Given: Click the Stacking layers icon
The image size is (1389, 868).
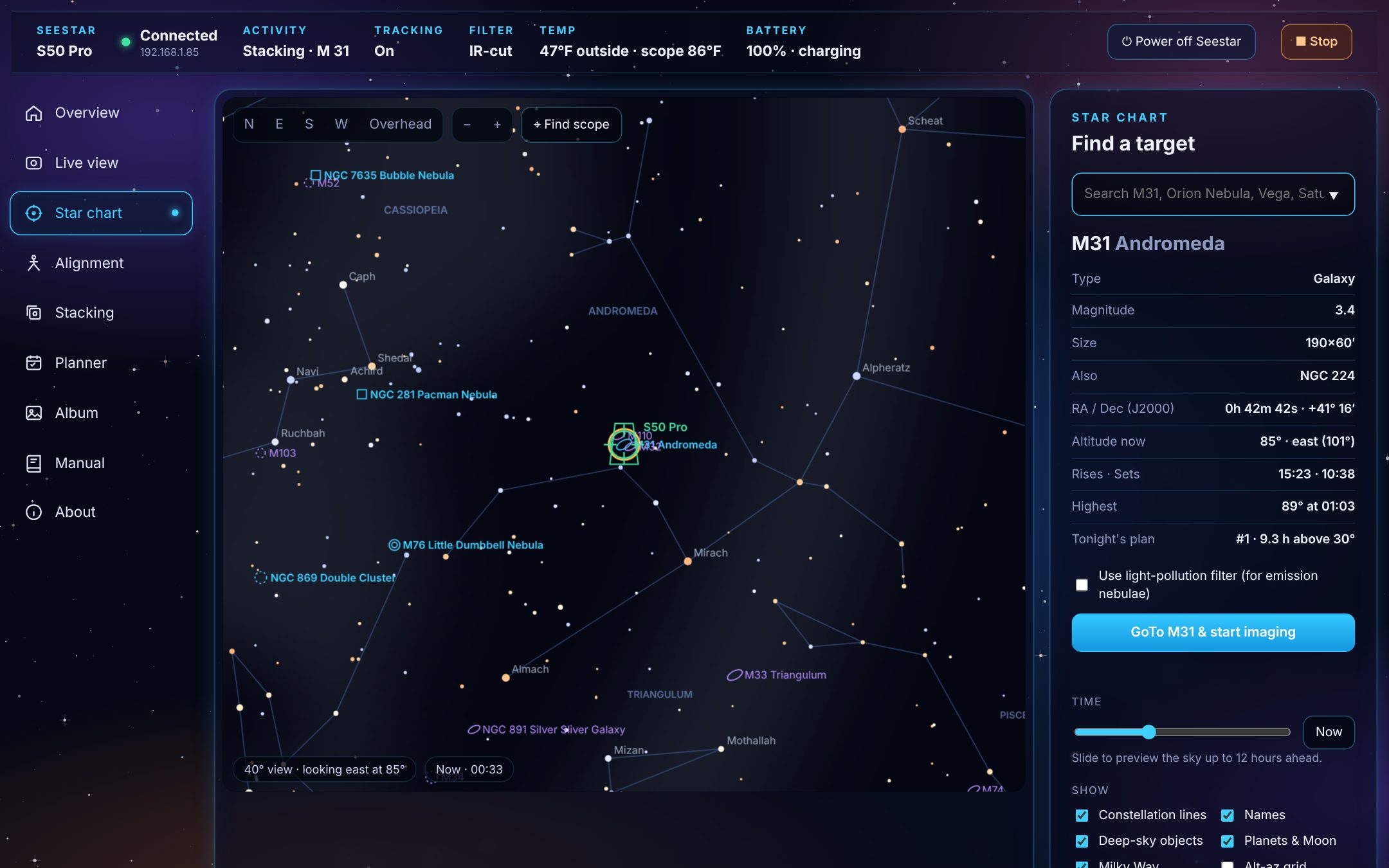Looking at the screenshot, I should (33, 312).
